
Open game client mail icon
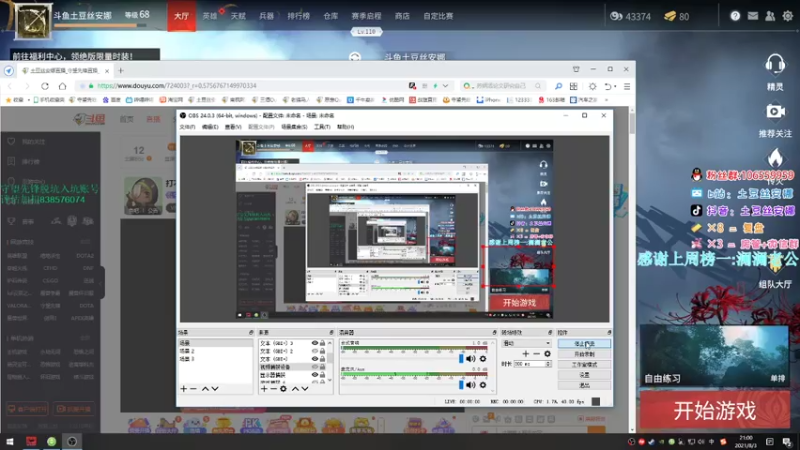pos(753,16)
